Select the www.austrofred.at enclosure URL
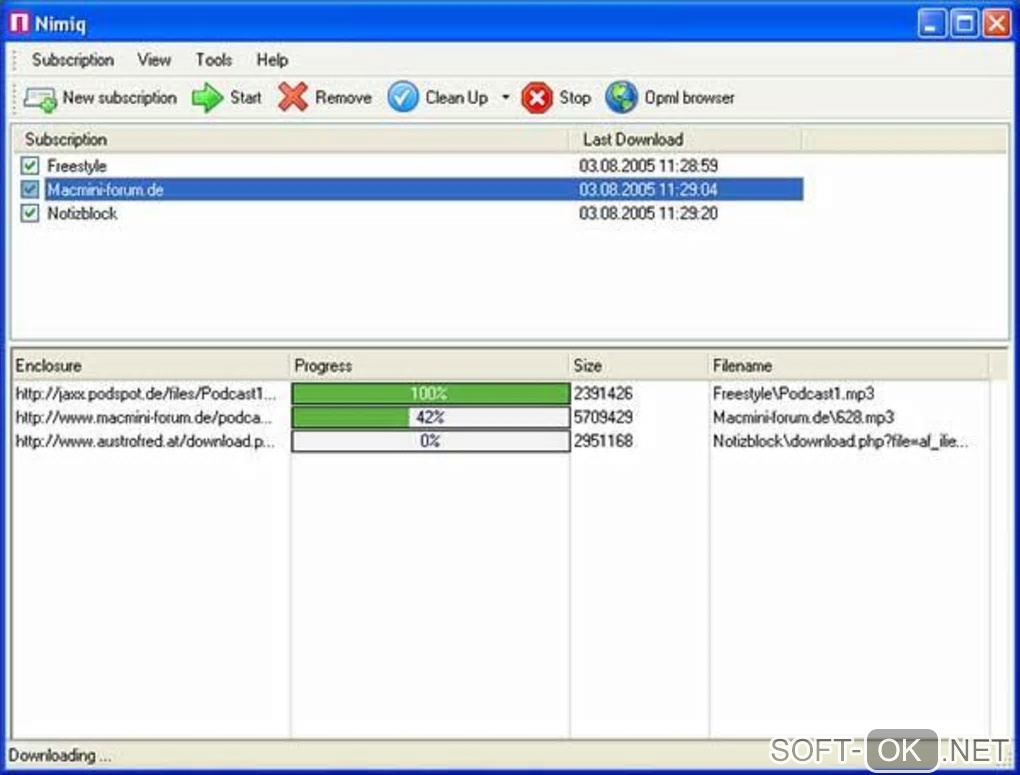1020x775 pixels. pyautogui.click(x=144, y=441)
